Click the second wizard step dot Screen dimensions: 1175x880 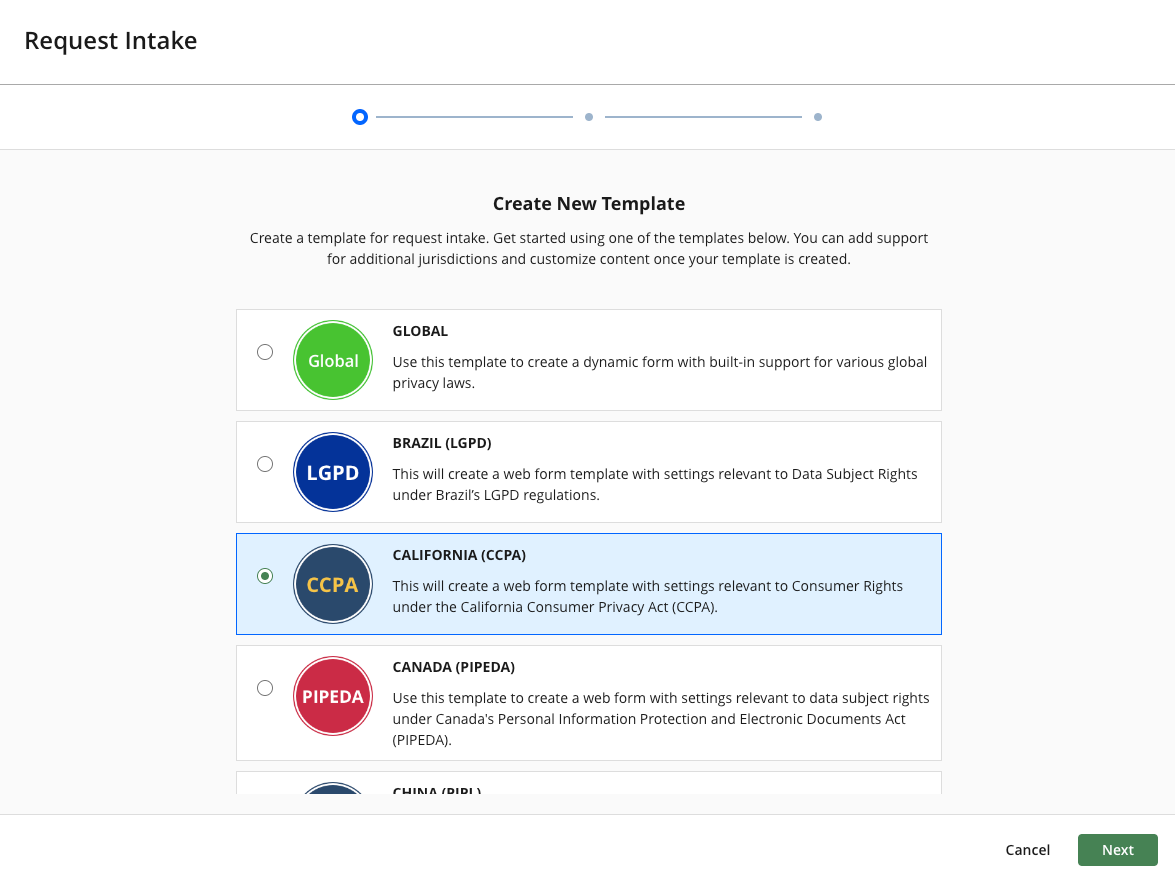pos(589,117)
